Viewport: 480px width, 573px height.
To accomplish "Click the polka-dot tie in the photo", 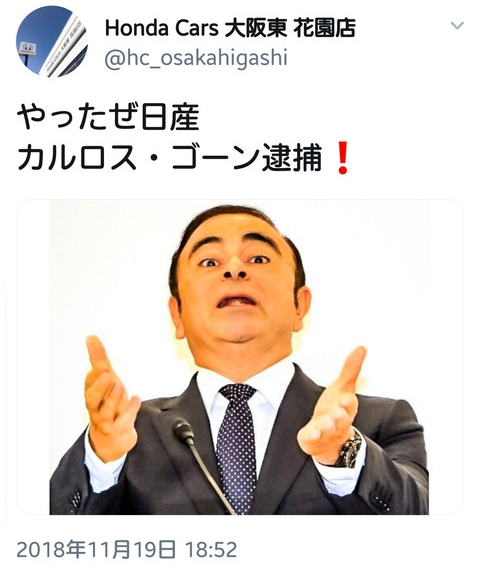I will (237, 445).
